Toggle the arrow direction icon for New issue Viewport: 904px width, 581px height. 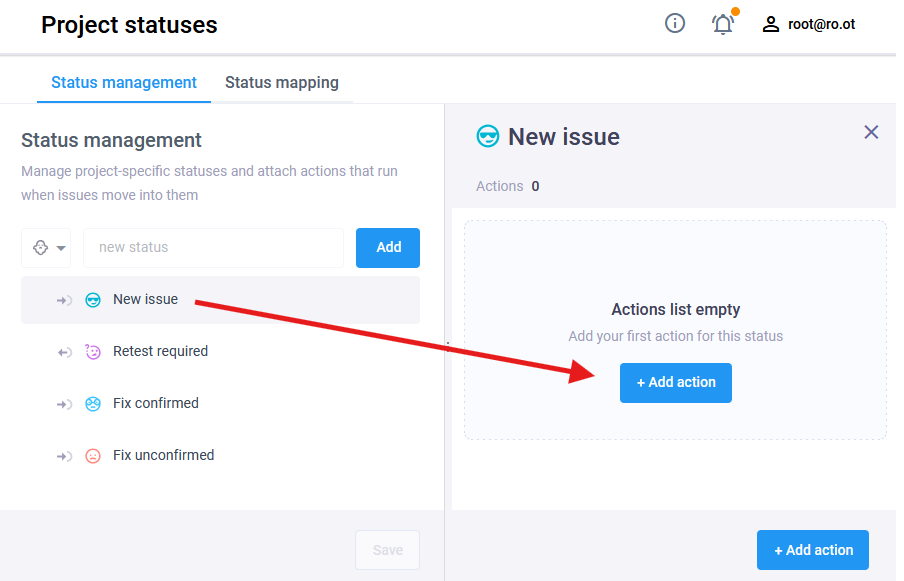(64, 300)
